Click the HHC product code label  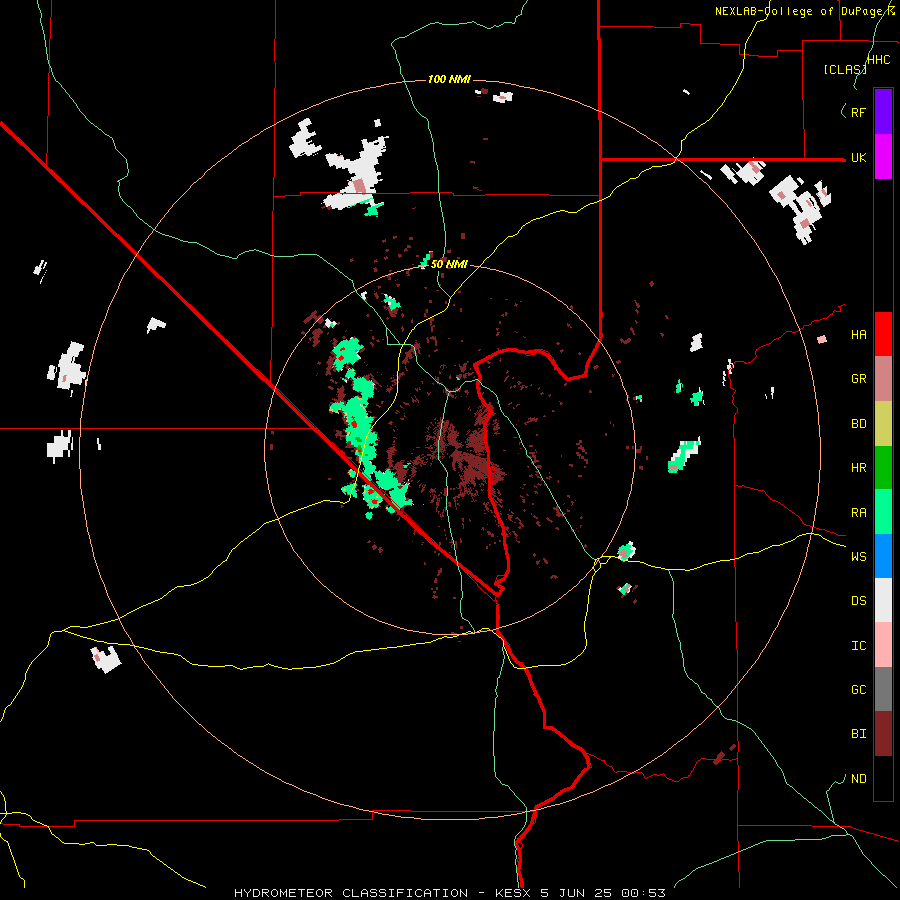click(878, 60)
